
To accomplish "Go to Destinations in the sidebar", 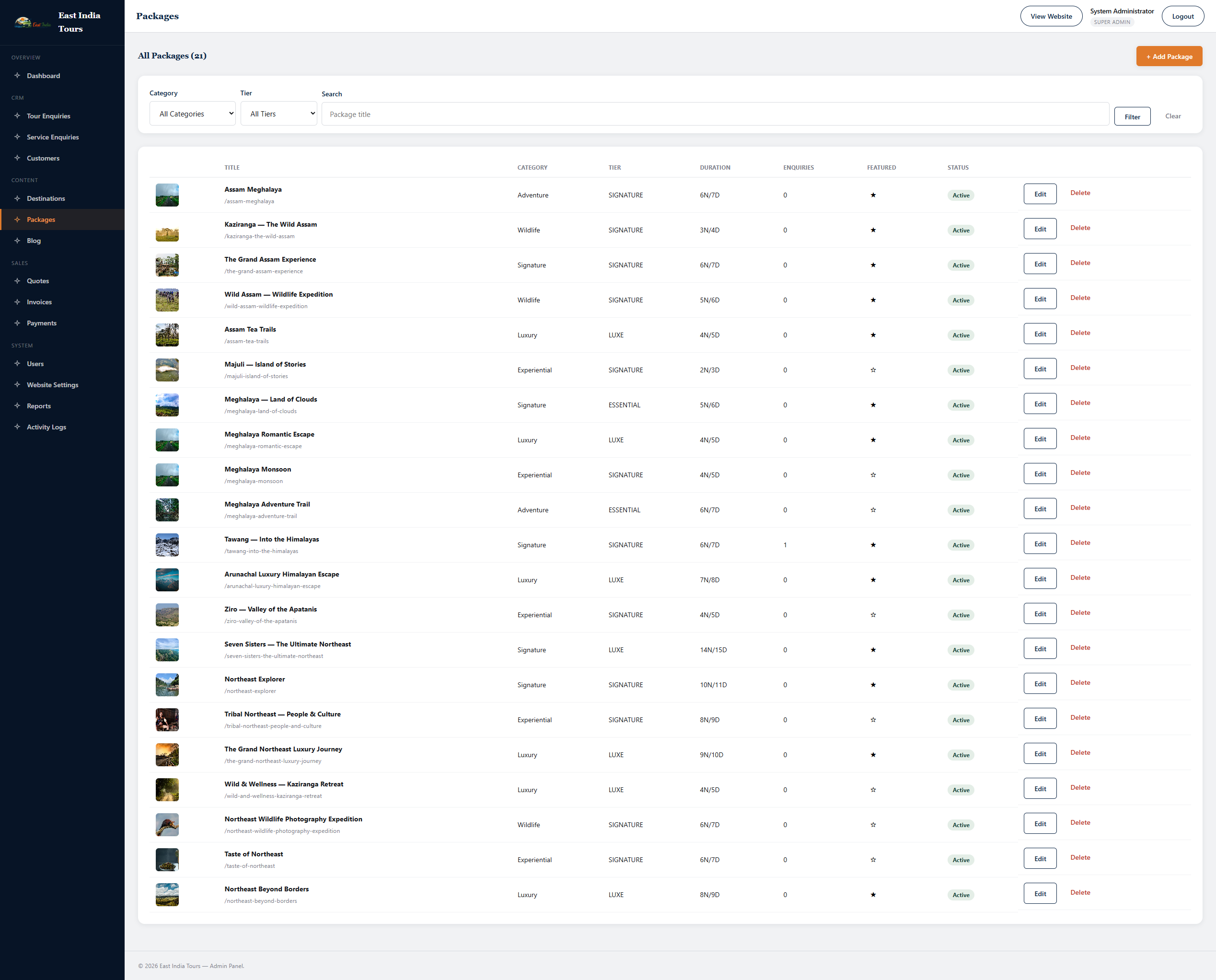I will [x=62, y=198].
